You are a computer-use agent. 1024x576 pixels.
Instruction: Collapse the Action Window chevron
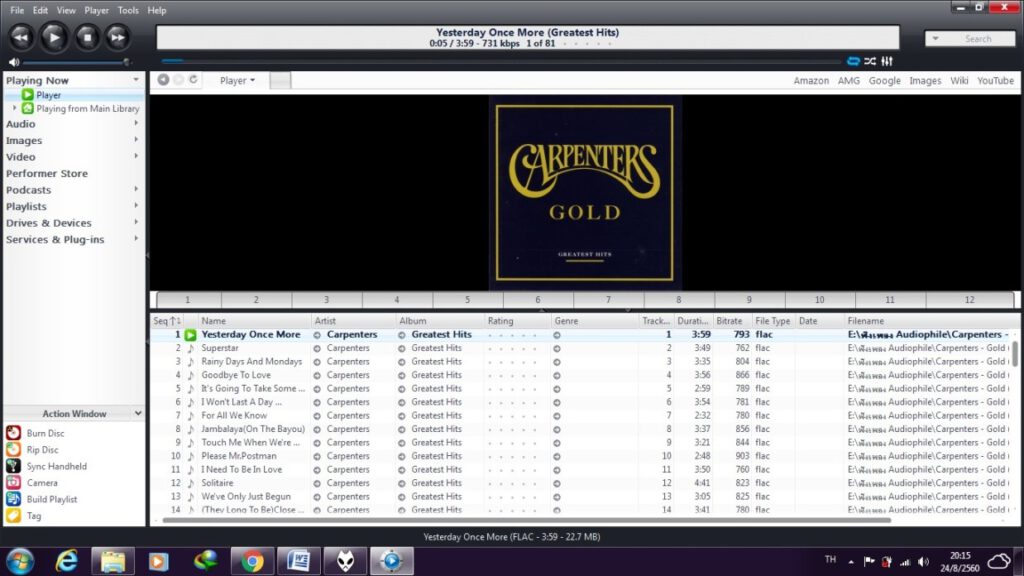point(138,413)
